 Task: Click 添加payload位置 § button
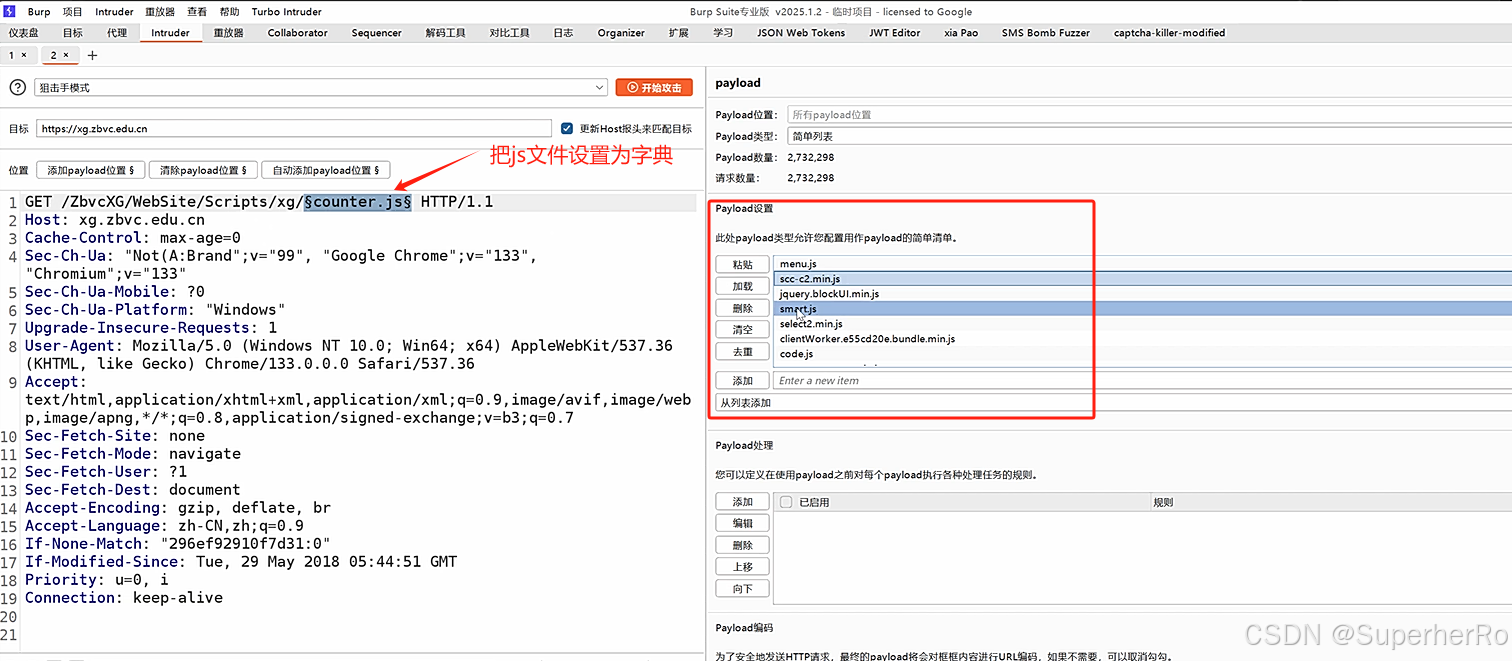click(91, 170)
